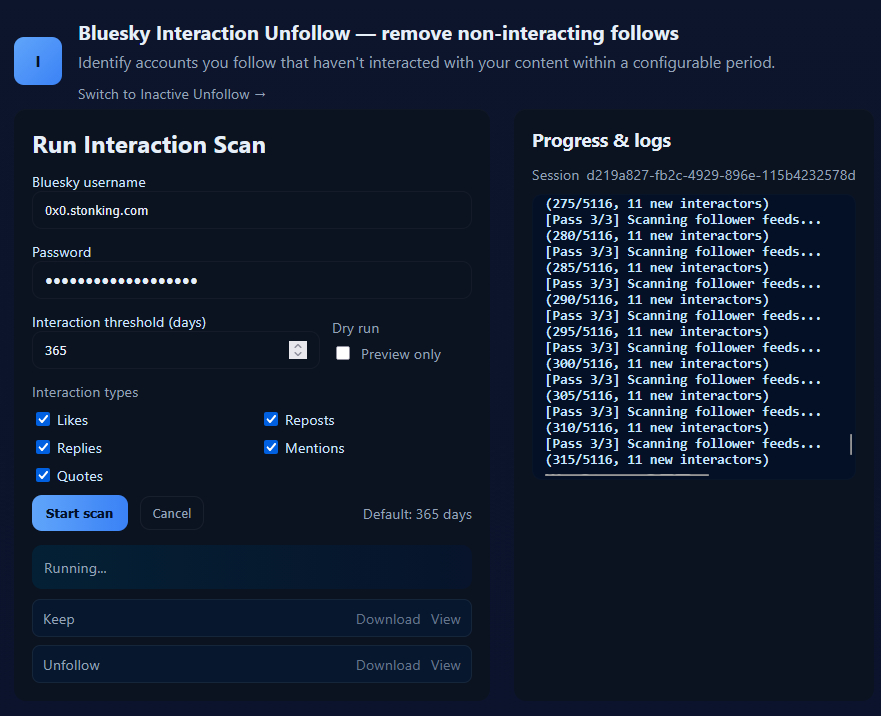881x716 pixels.
Task: Click the Interaction threshold days field
Action: click(x=160, y=351)
